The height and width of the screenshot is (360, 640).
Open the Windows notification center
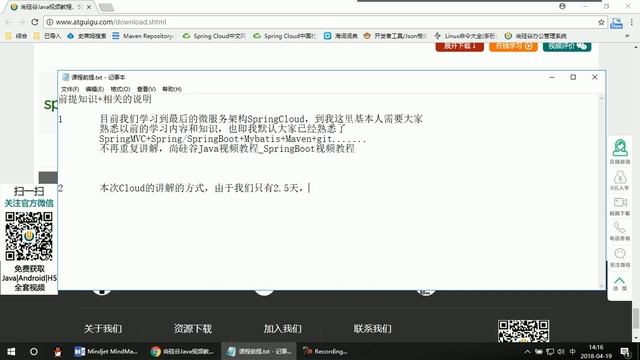pyautogui.click(x=626, y=351)
